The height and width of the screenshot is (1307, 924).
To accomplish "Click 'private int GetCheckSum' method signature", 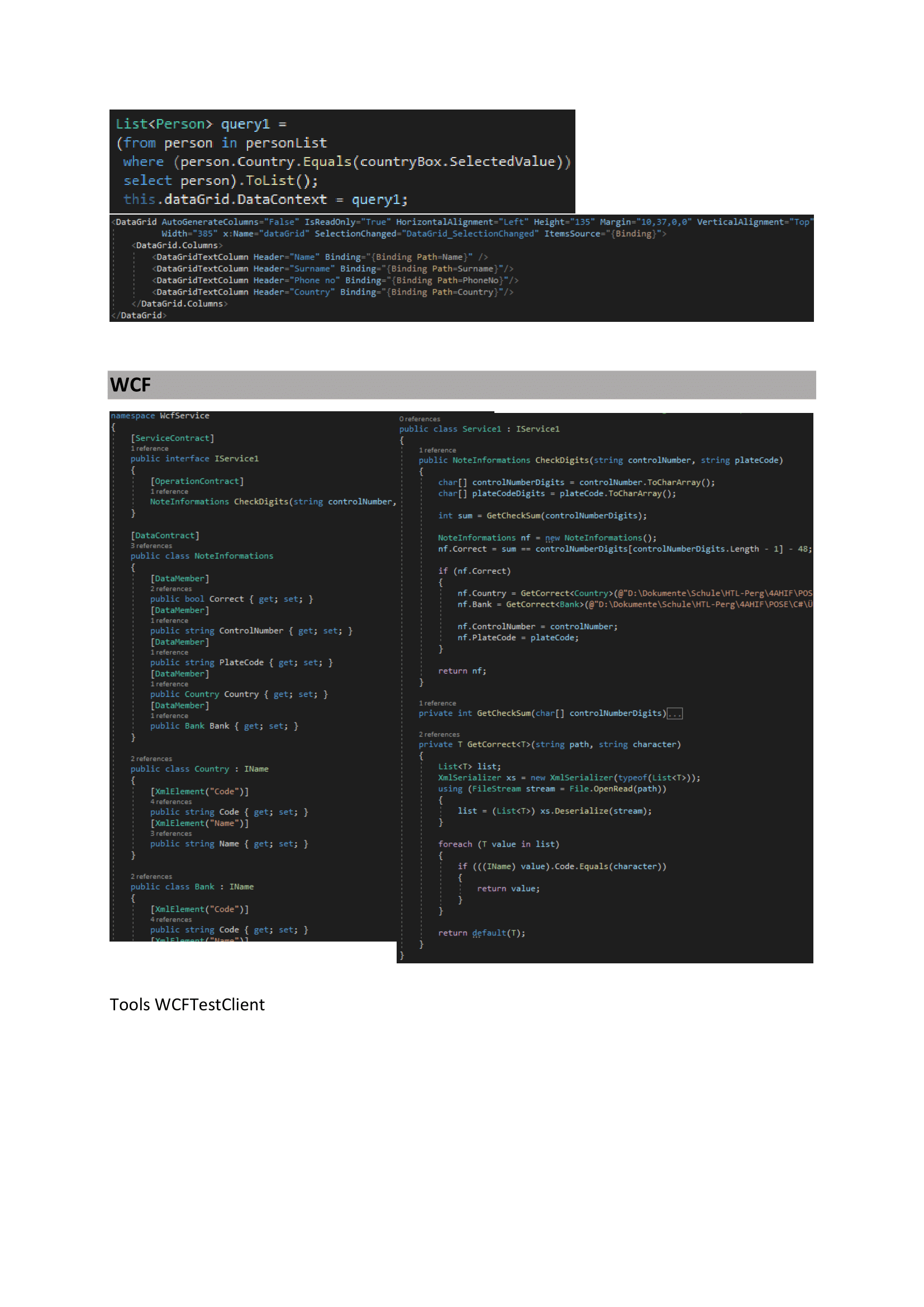I will pos(542,713).
